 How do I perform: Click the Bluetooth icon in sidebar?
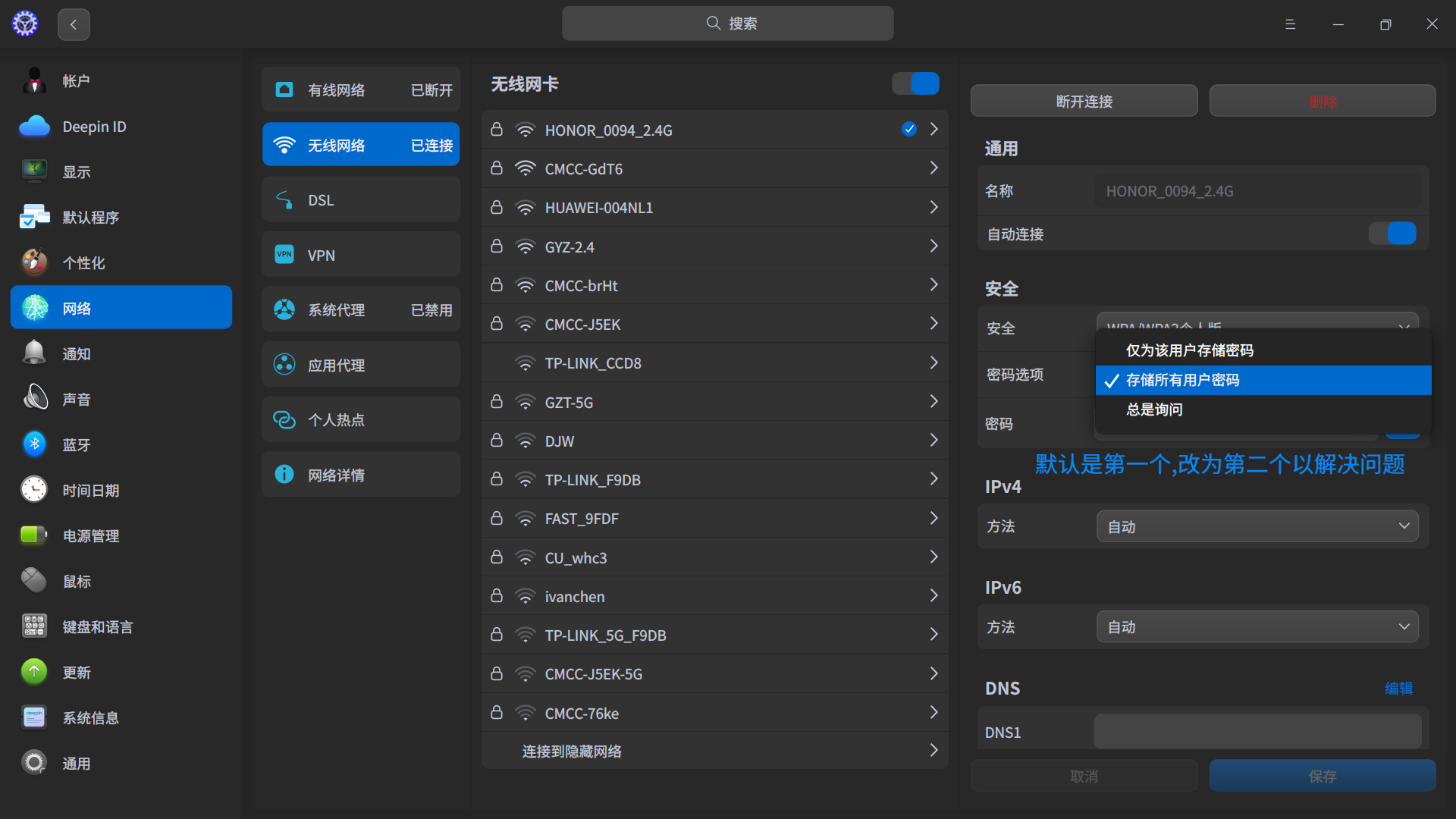[x=34, y=444]
